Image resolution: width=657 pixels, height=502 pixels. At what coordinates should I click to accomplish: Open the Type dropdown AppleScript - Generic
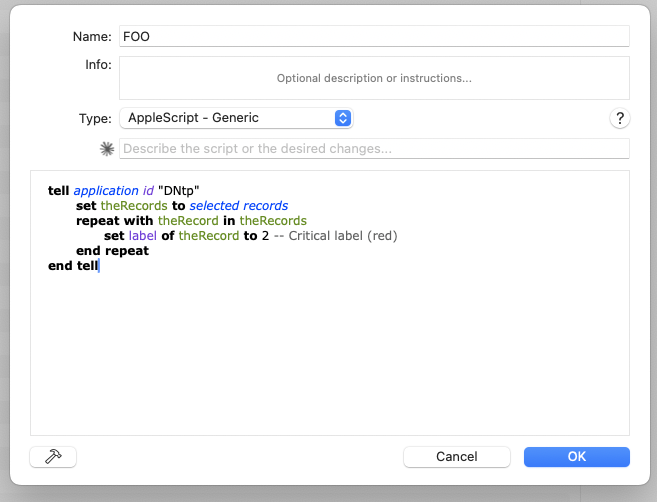coord(236,118)
